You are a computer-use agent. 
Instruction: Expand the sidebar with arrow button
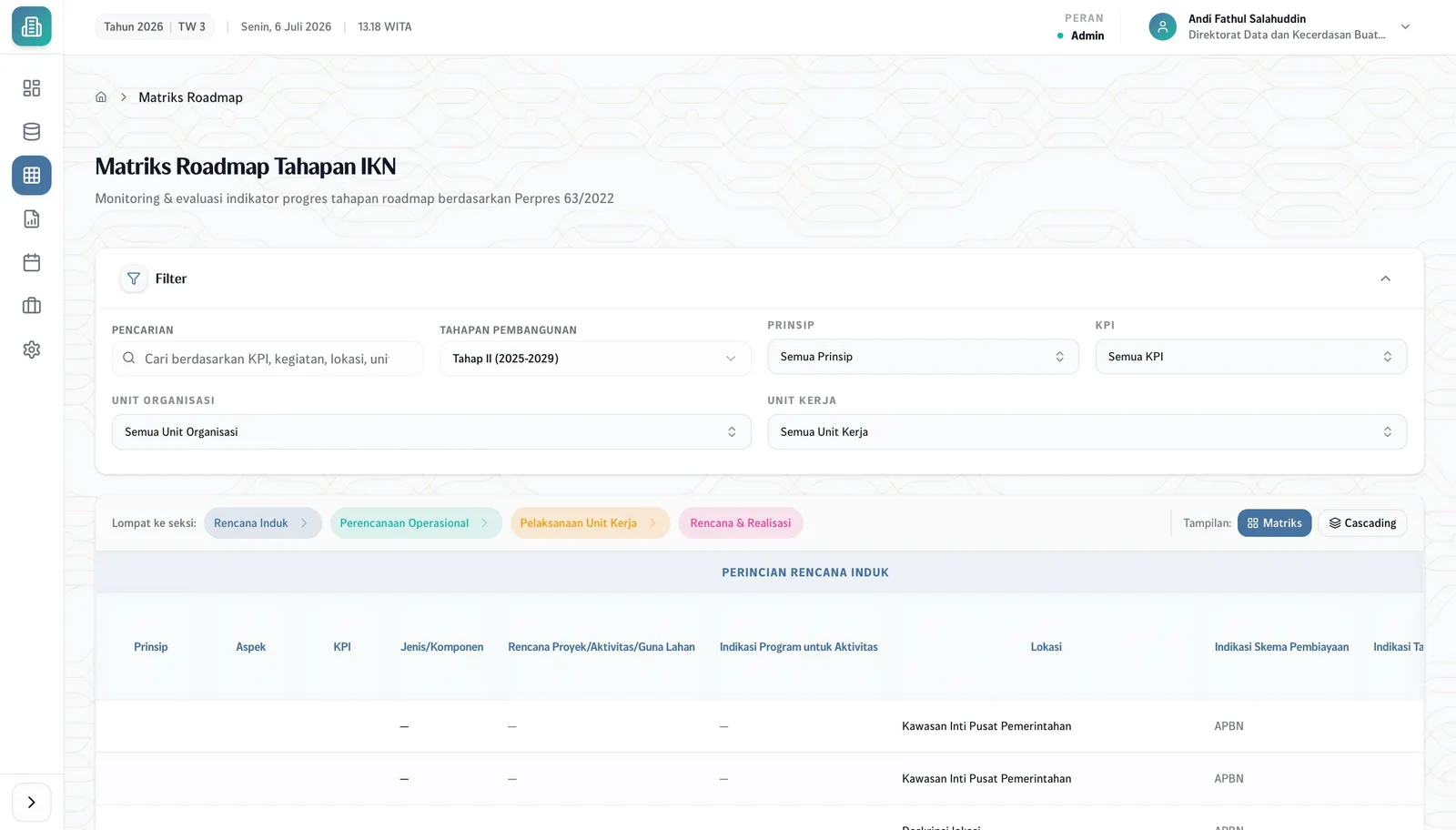[32, 803]
